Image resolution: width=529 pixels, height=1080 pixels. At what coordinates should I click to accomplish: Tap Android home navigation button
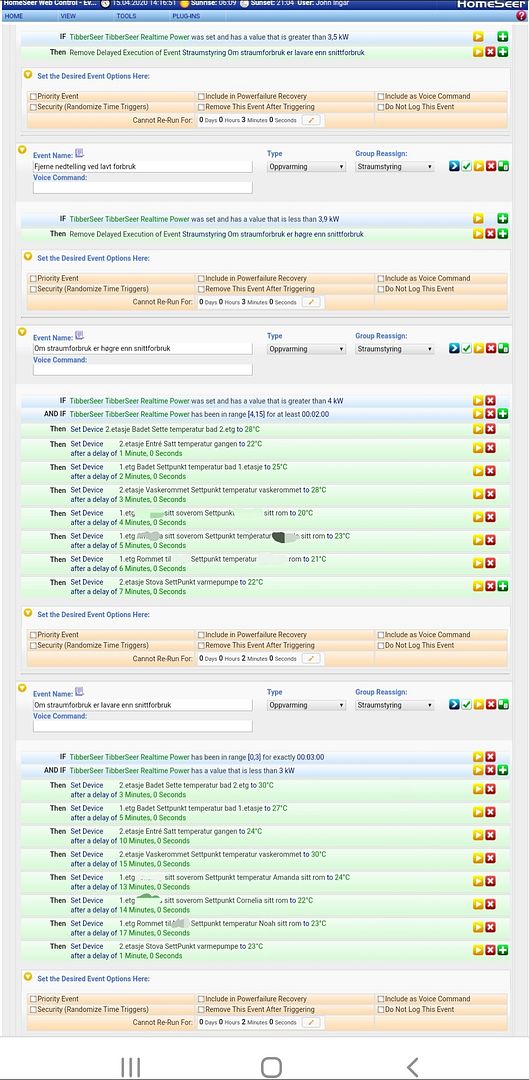271,1067
